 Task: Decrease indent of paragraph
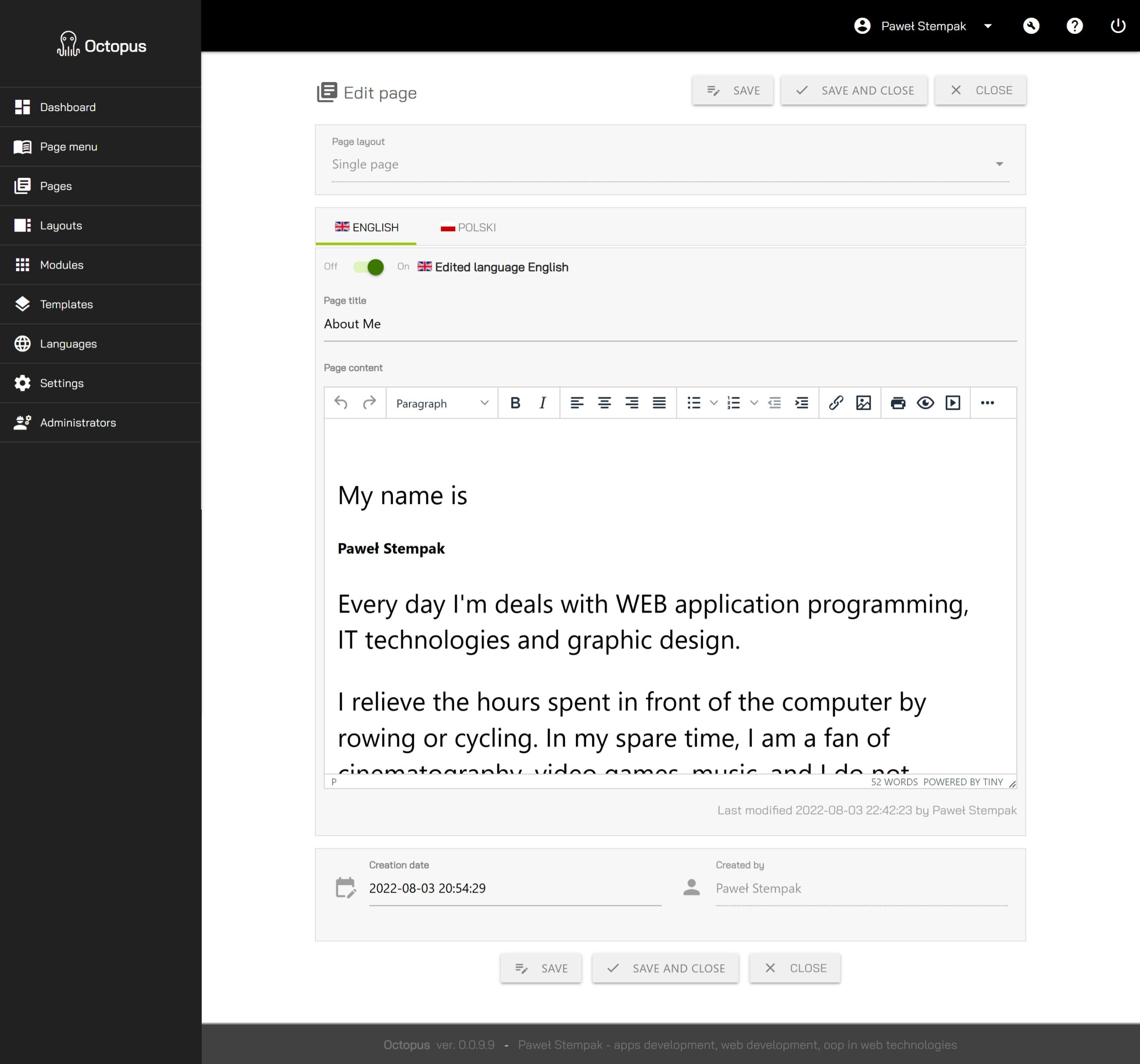(x=775, y=403)
